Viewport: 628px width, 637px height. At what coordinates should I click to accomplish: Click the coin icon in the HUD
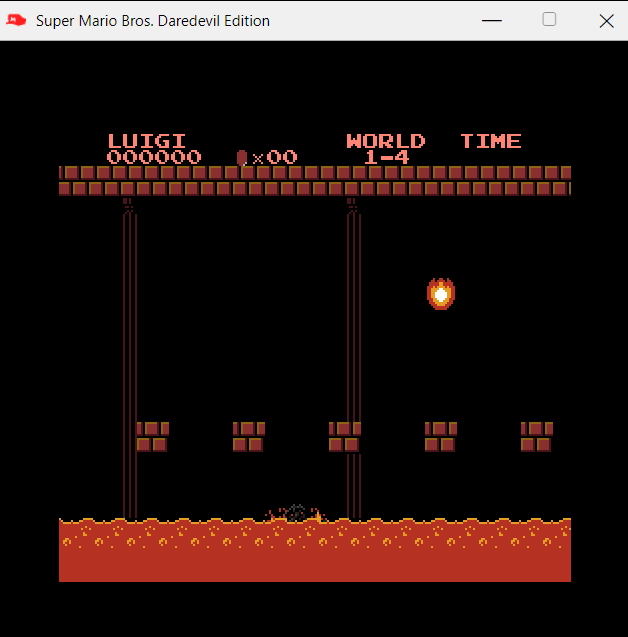pyautogui.click(x=242, y=158)
